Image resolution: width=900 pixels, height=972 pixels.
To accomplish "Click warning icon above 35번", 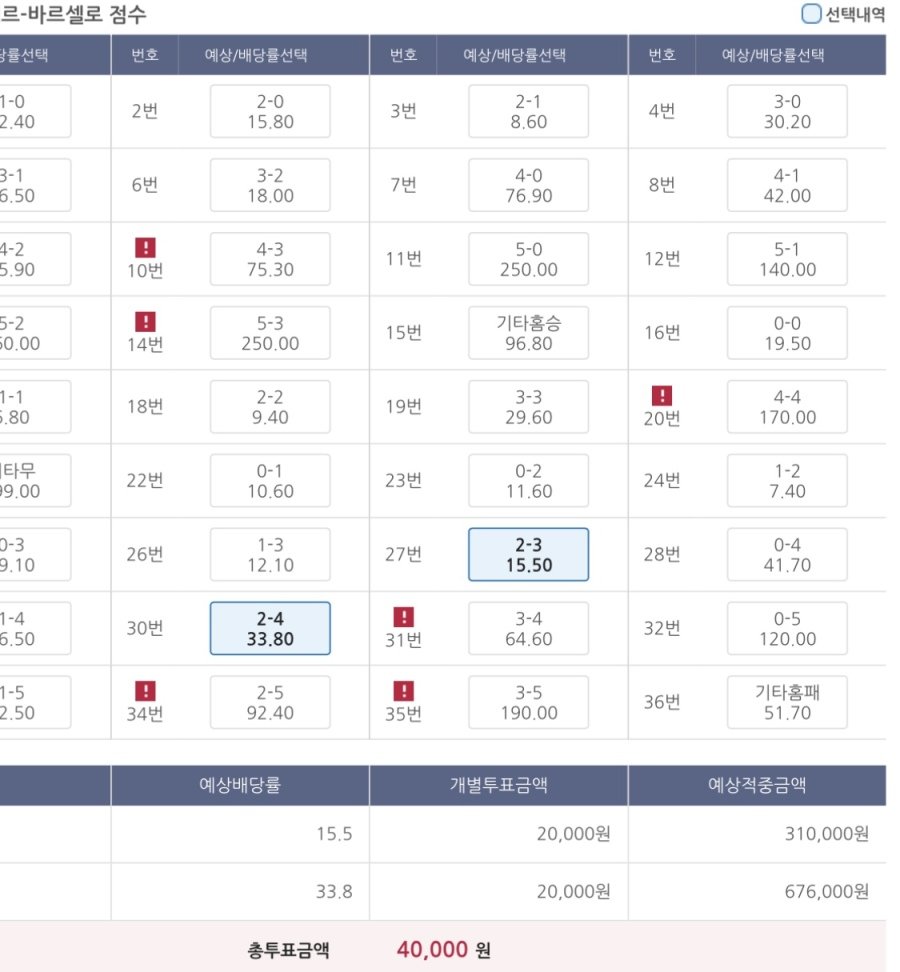I will [x=404, y=691].
